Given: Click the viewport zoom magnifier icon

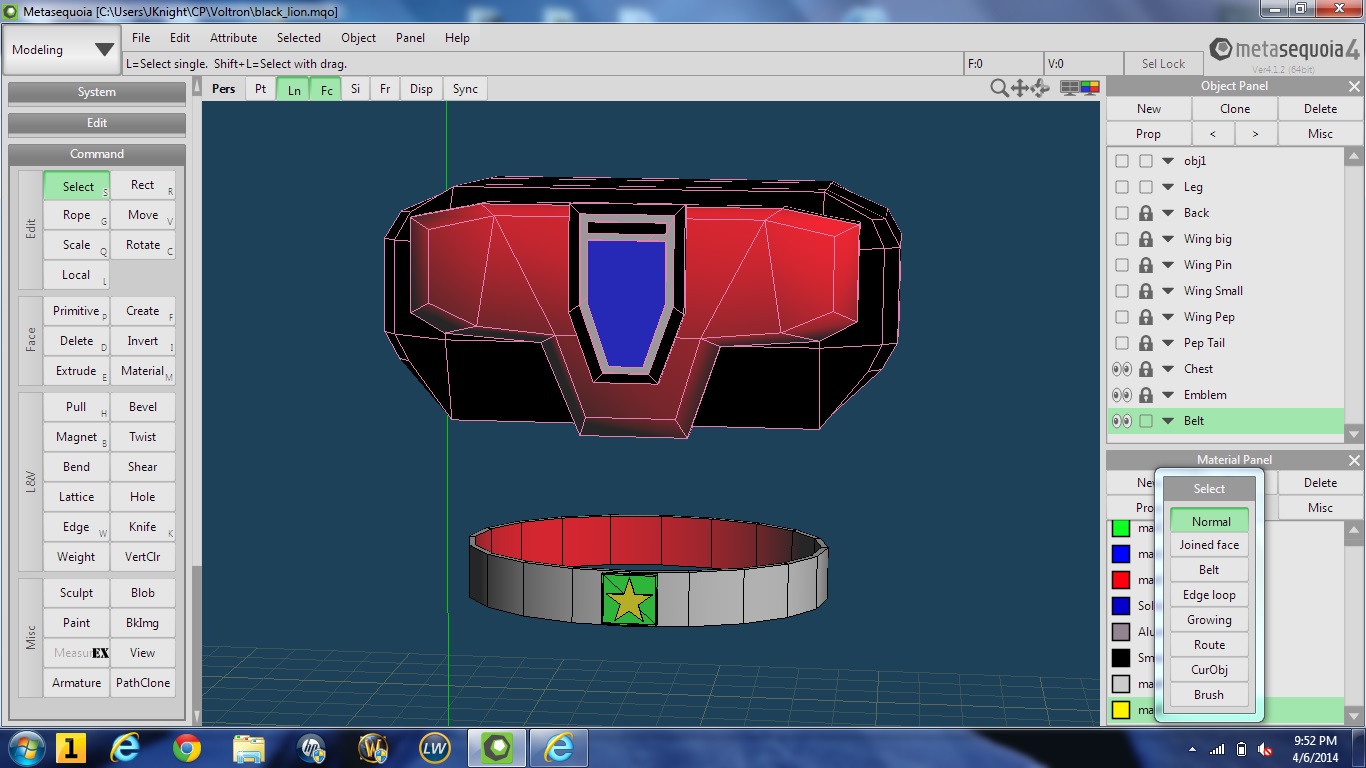Looking at the screenshot, I should point(999,88).
